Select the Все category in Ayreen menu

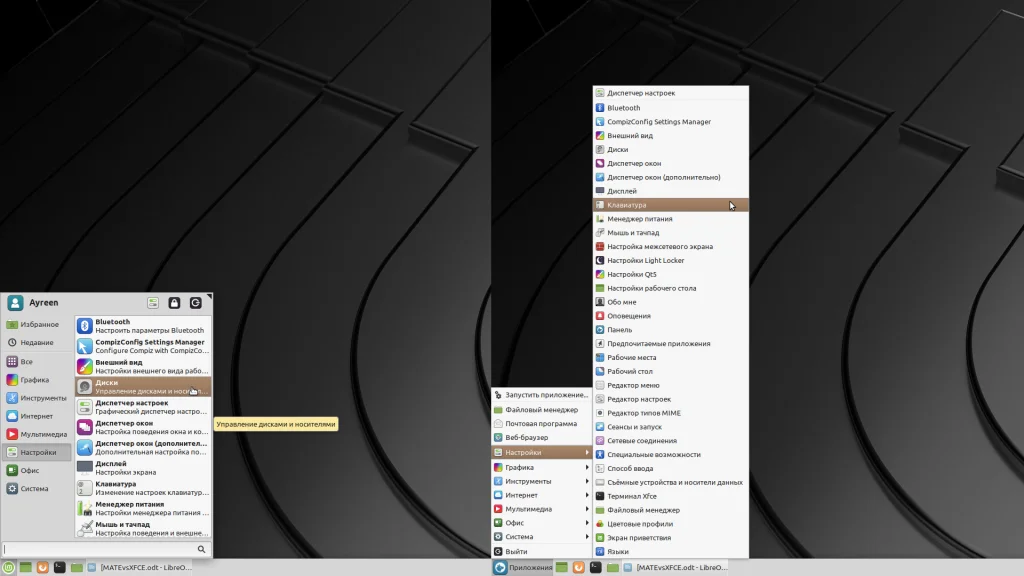(x=37, y=361)
